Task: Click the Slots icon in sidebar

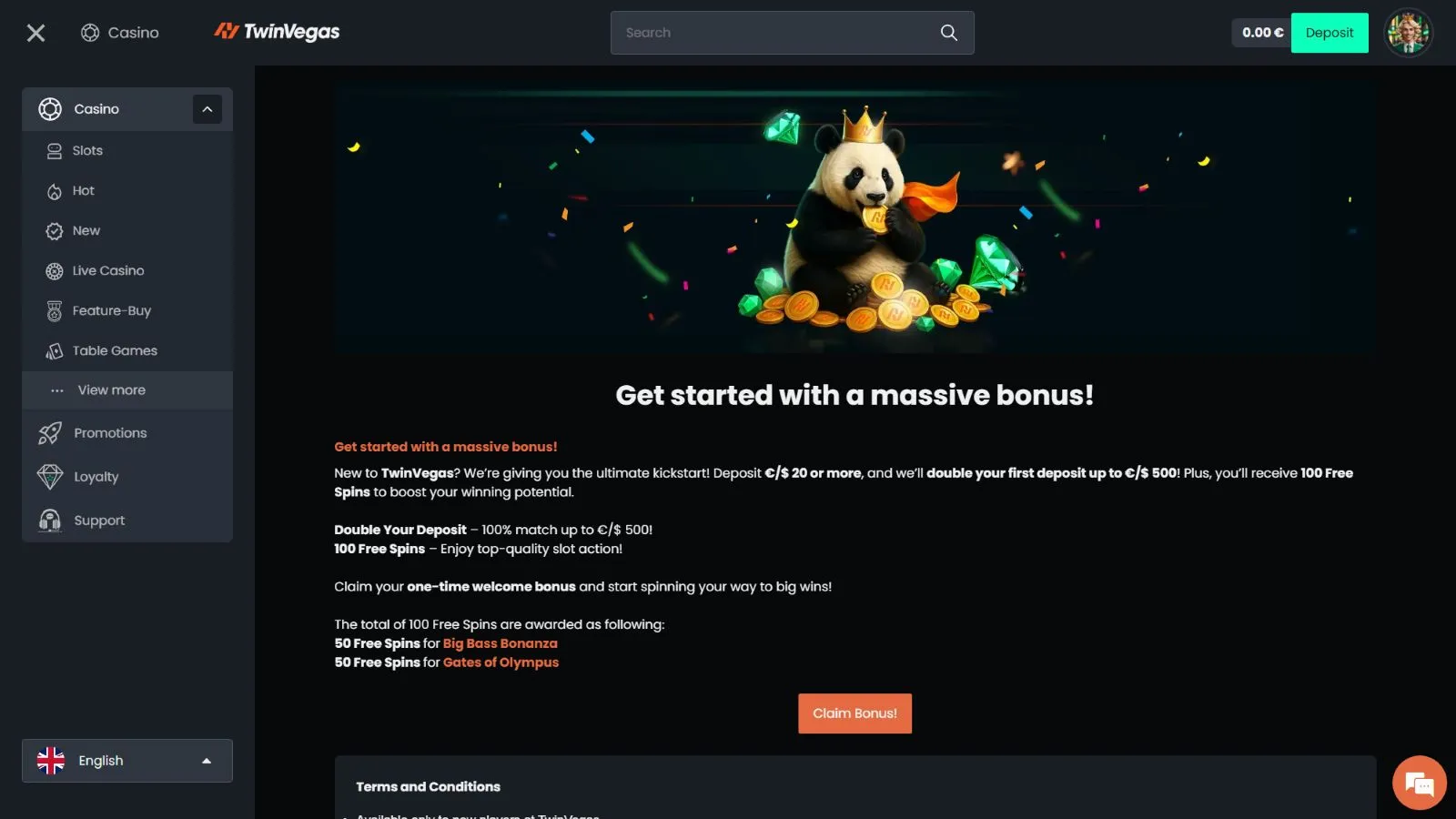Action: 55,151
